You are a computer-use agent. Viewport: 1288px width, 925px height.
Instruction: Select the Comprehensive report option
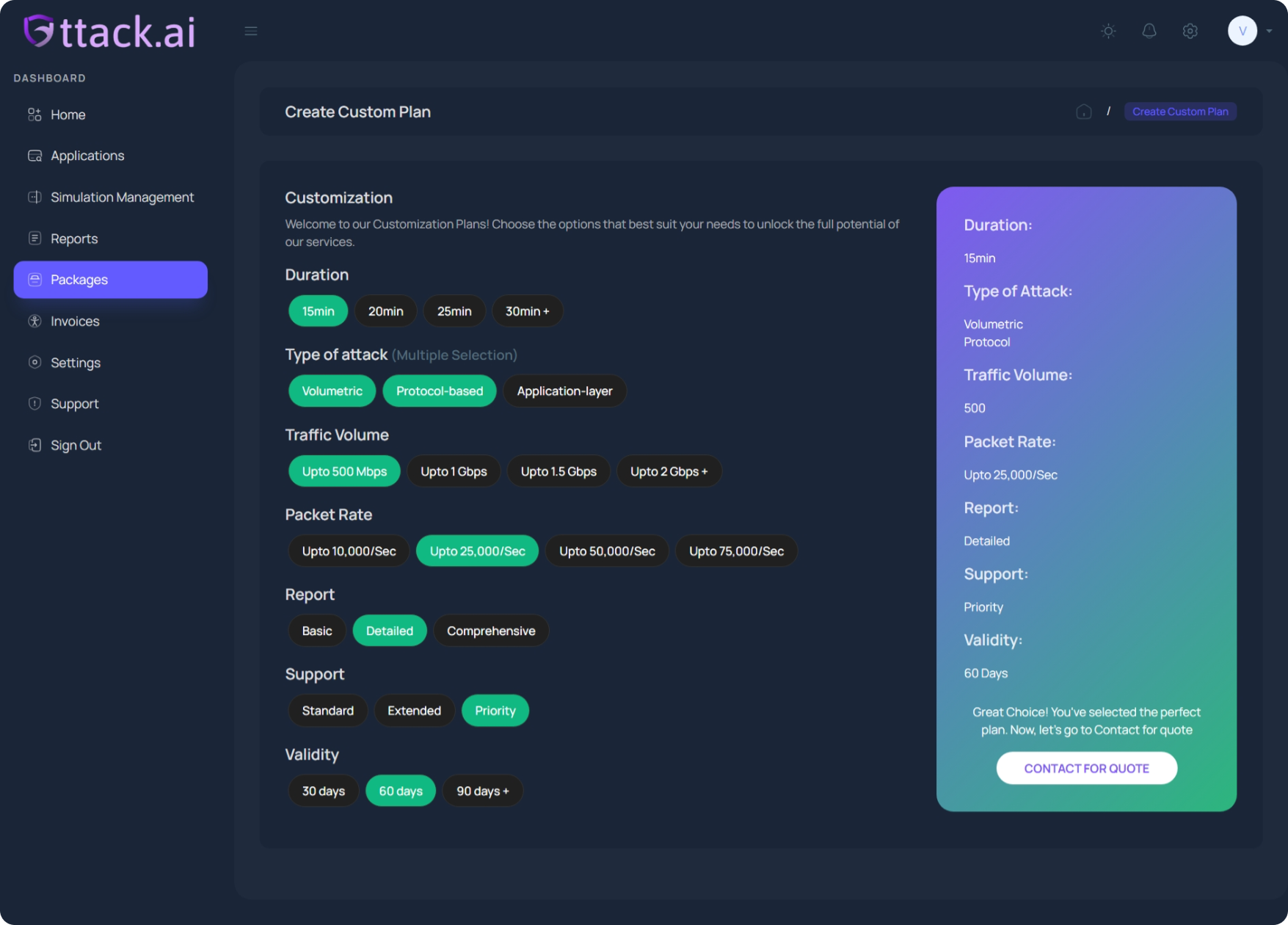tap(491, 631)
